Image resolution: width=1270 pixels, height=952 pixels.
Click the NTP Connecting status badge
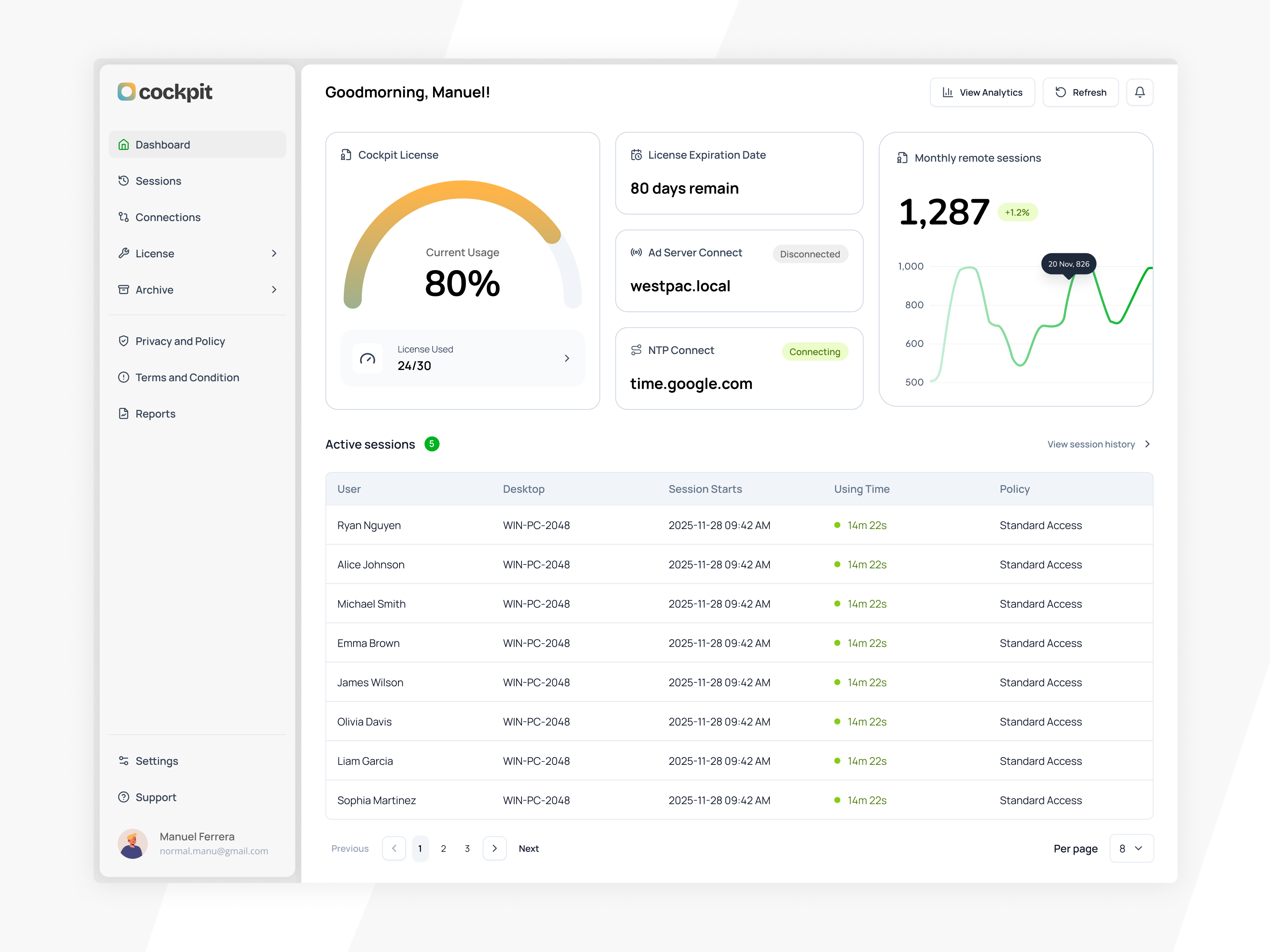click(x=815, y=351)
